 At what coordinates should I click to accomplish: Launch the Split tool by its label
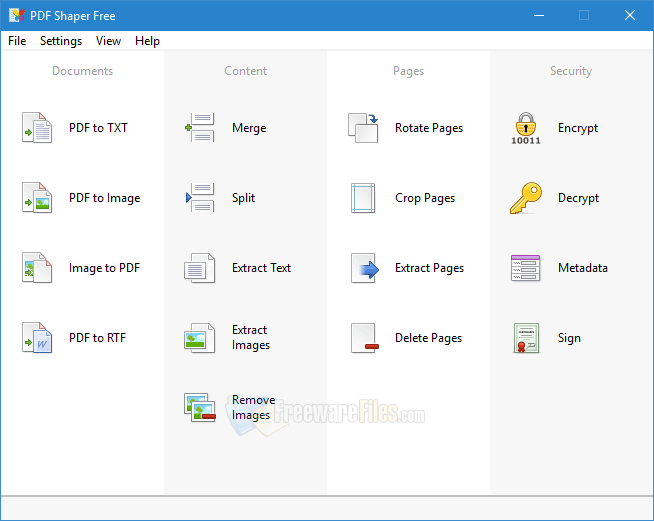coord(244,198)
